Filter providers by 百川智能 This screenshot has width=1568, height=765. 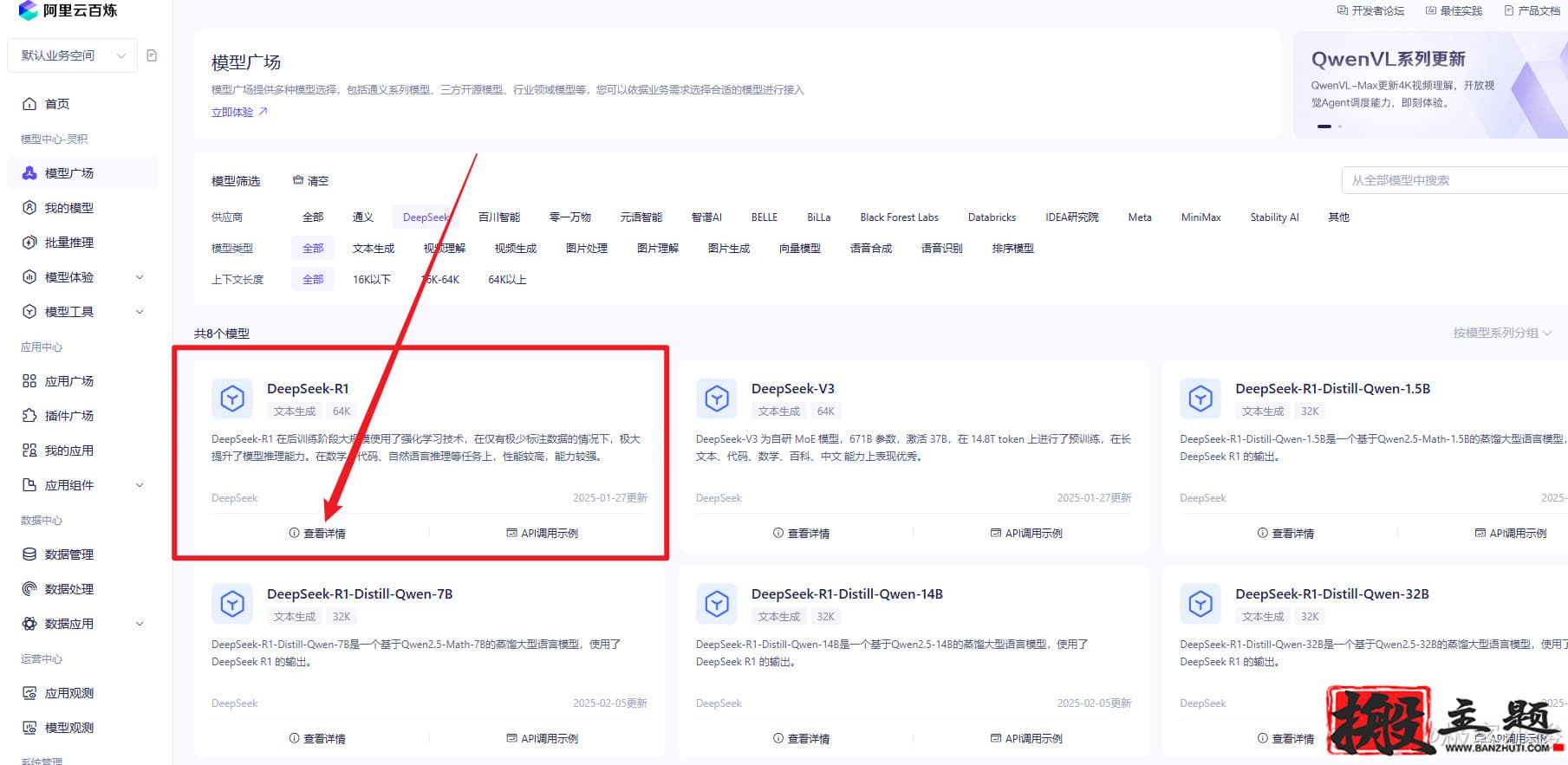click(499, 217)
